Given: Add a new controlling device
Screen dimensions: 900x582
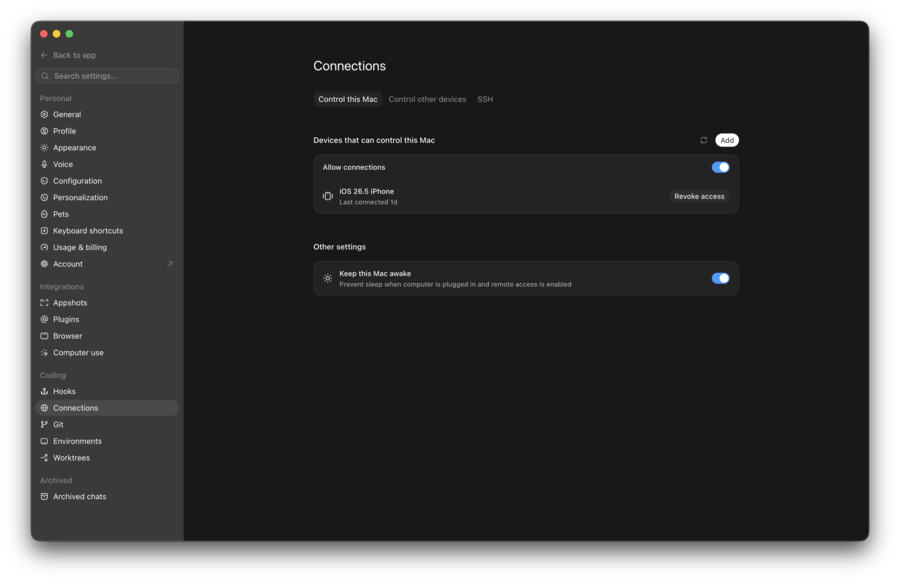Looking at the screenshot, I should [x=727, y=140].
